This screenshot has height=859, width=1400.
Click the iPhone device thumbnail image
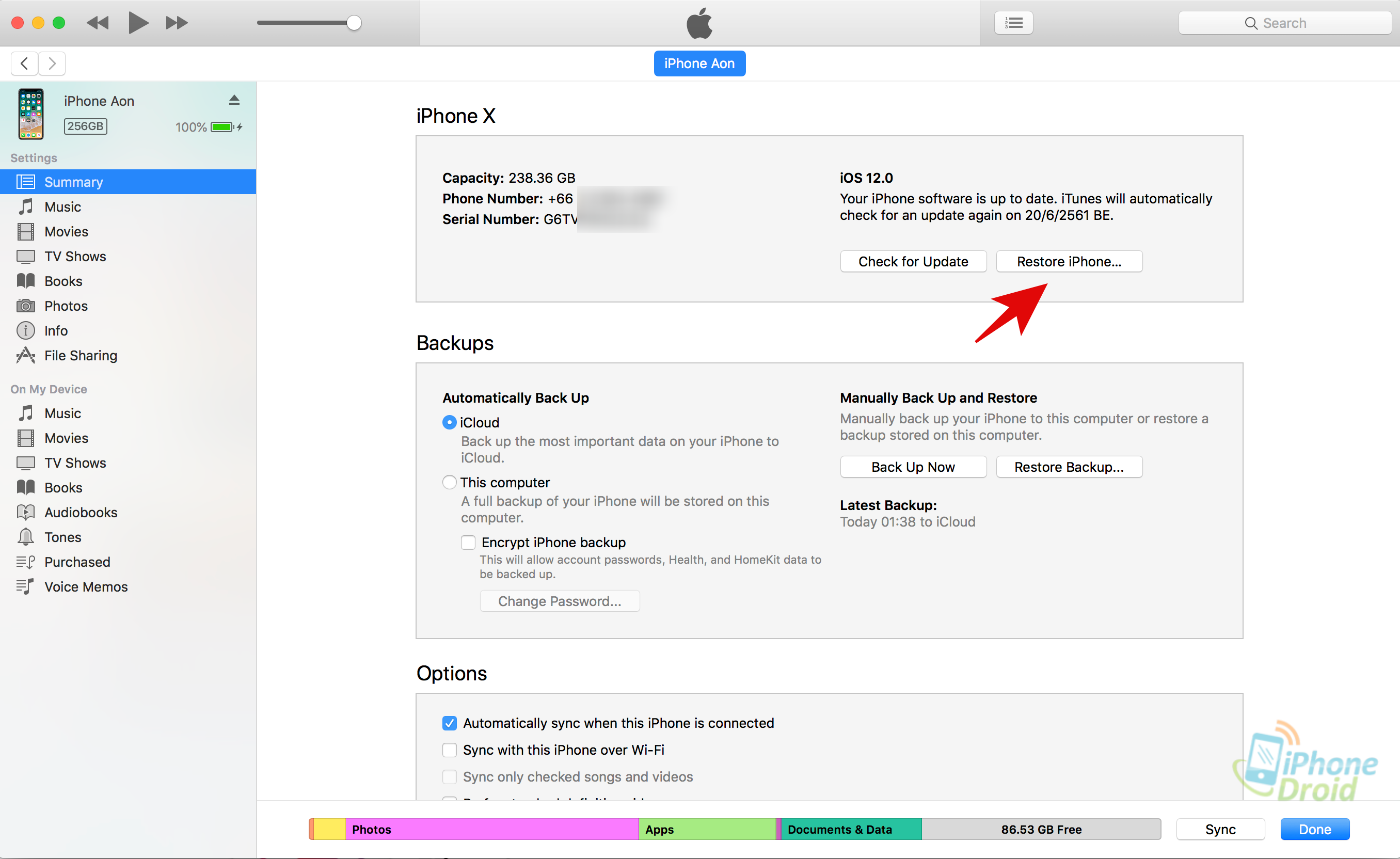[x=30, y=114]
